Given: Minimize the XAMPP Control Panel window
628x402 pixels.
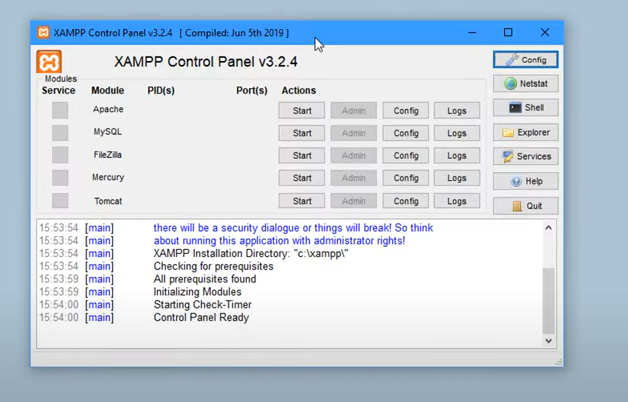Looking at the screenshot, I should tap(472, 32).
